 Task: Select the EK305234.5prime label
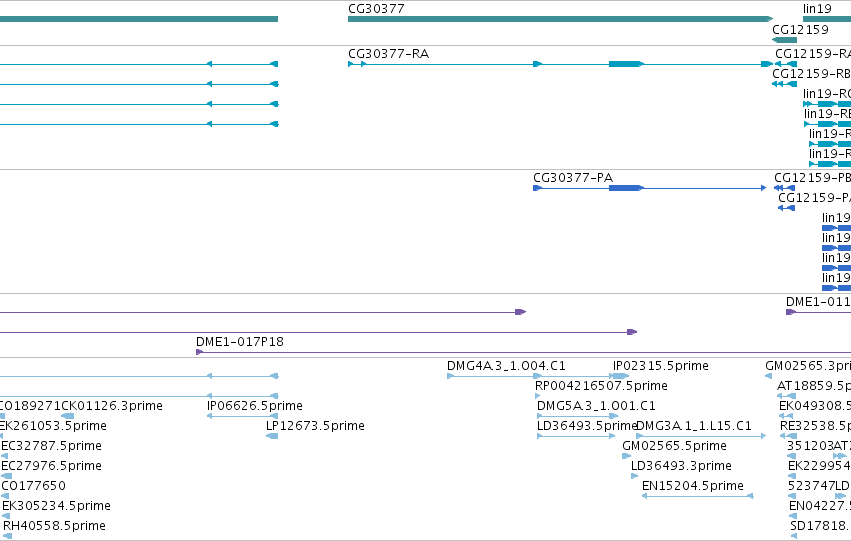pos(56,506)
